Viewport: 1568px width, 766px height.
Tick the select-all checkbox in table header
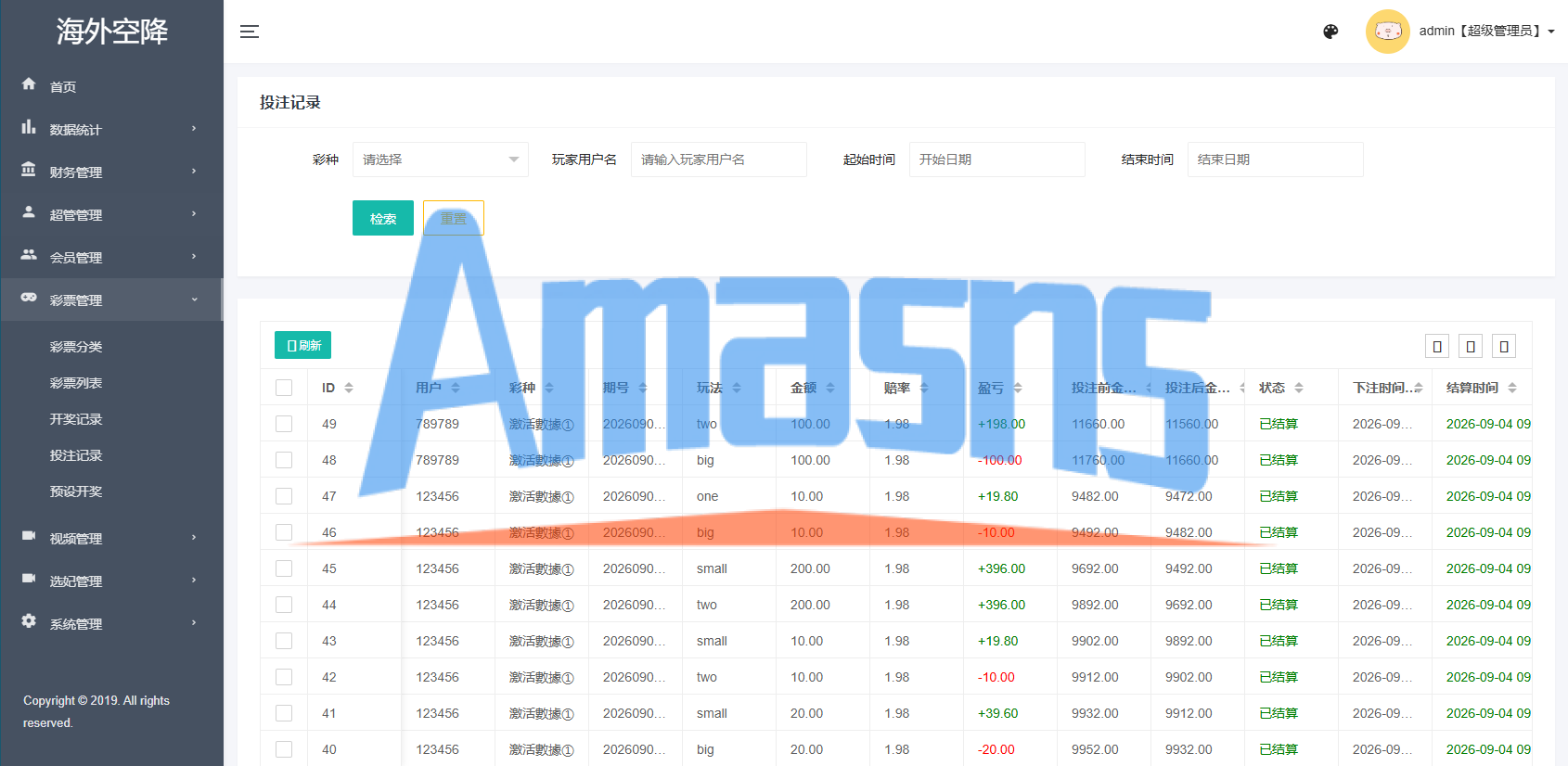pyautogui.click(x=284, y=388)
